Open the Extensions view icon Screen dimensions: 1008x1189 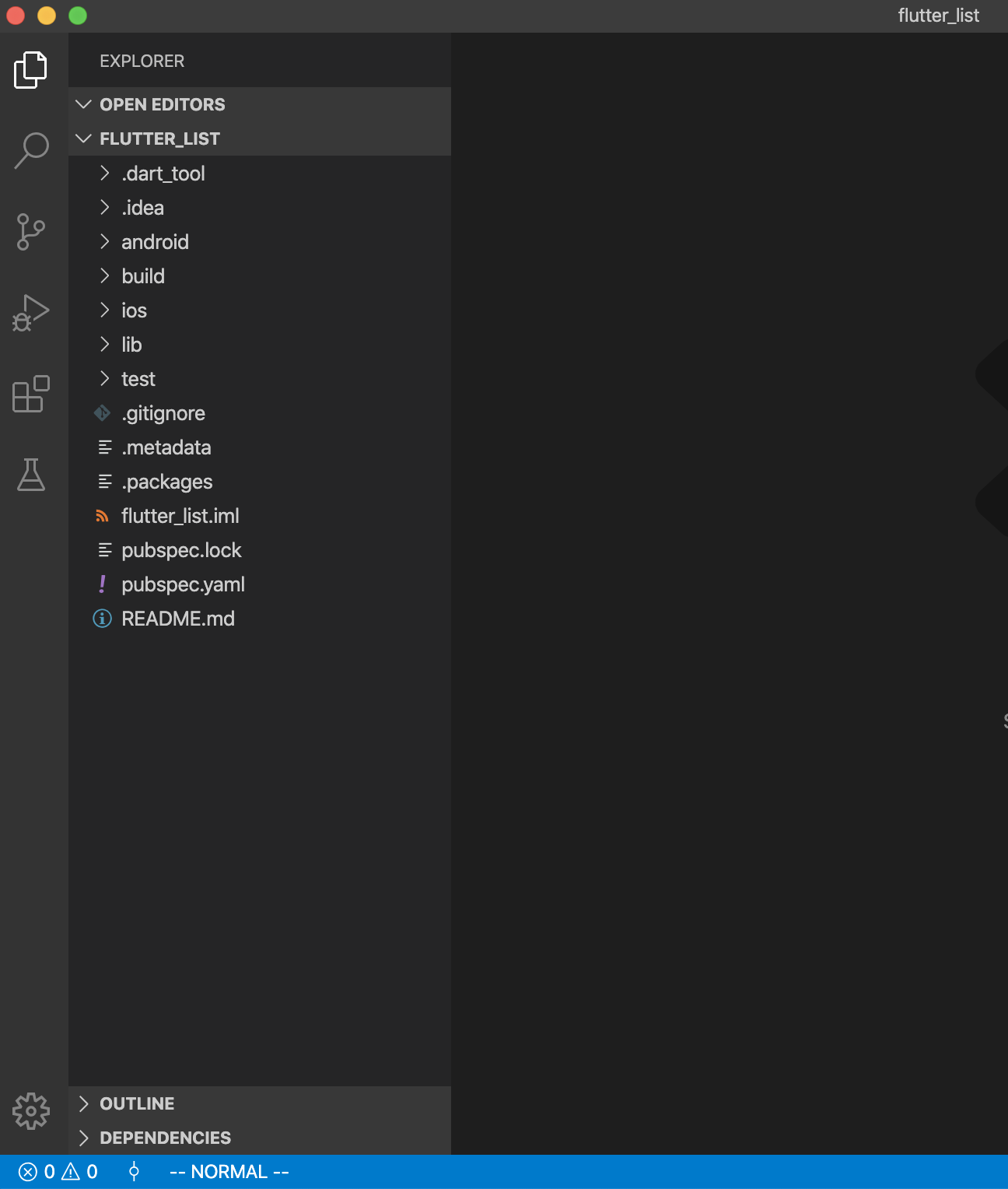coord(31,394)
